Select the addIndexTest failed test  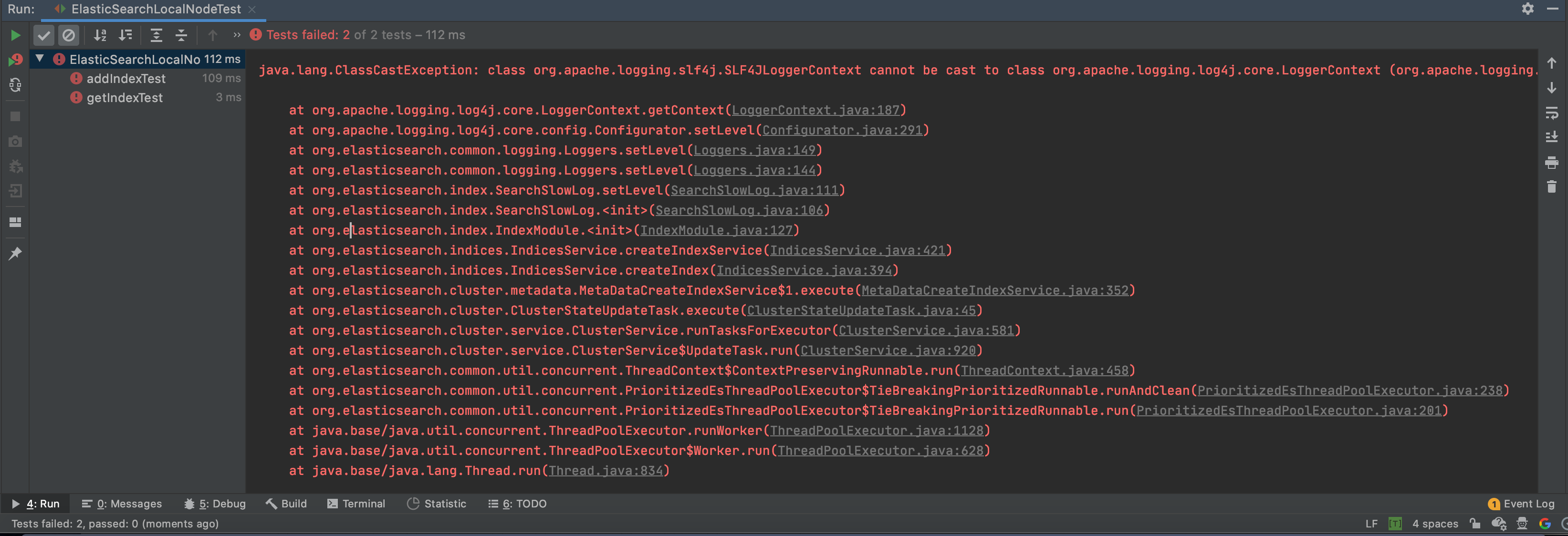pos(125,79)
